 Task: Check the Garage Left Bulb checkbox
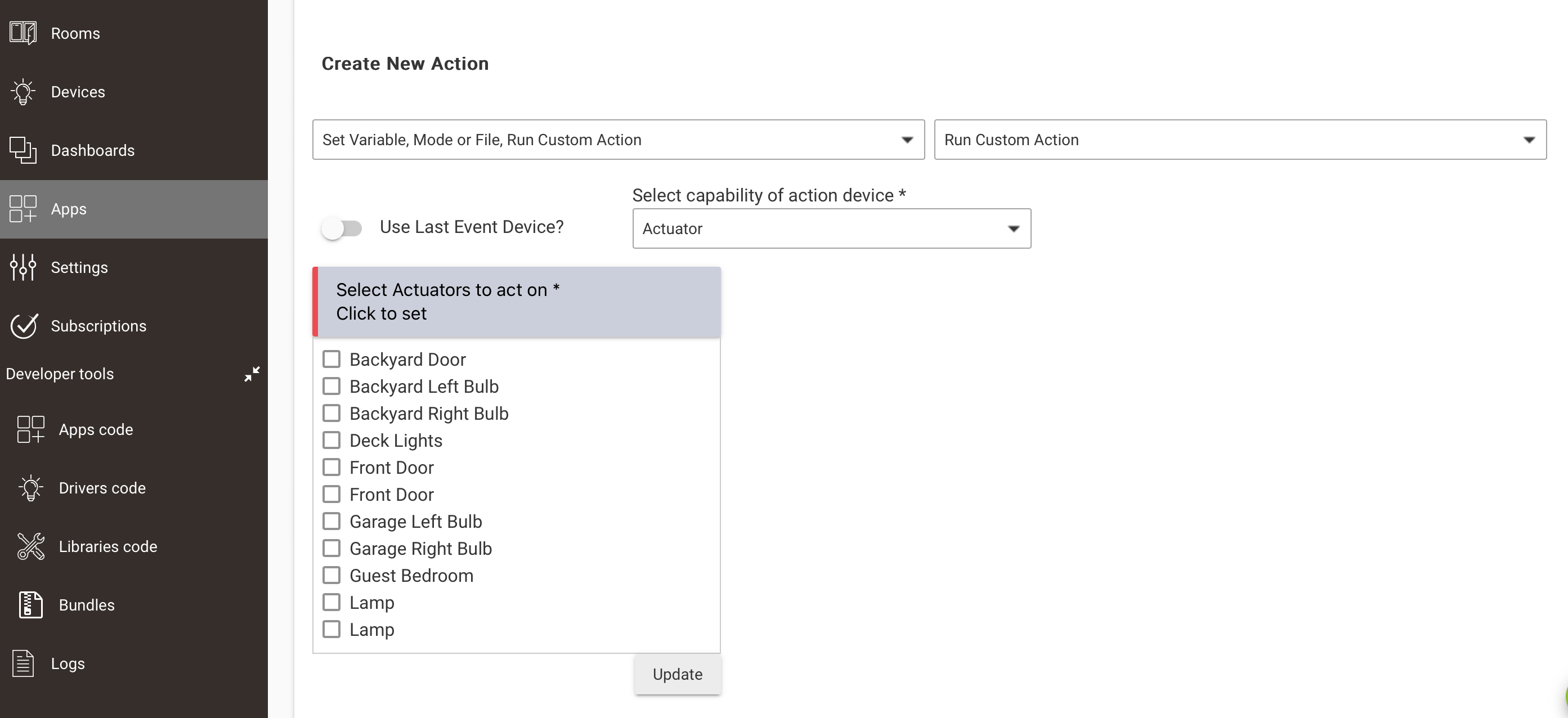331,521
